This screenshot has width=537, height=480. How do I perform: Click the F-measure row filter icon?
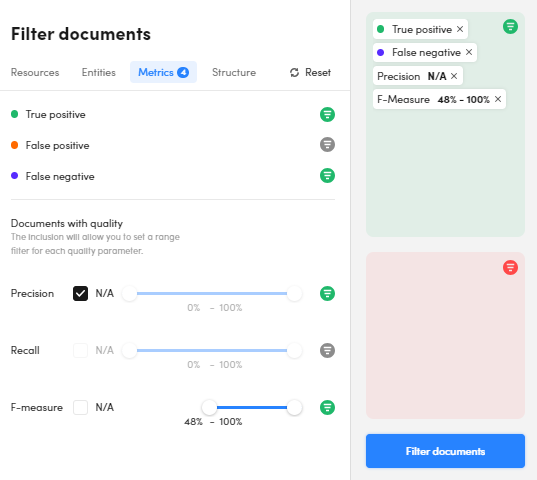(x=327, y=407)
